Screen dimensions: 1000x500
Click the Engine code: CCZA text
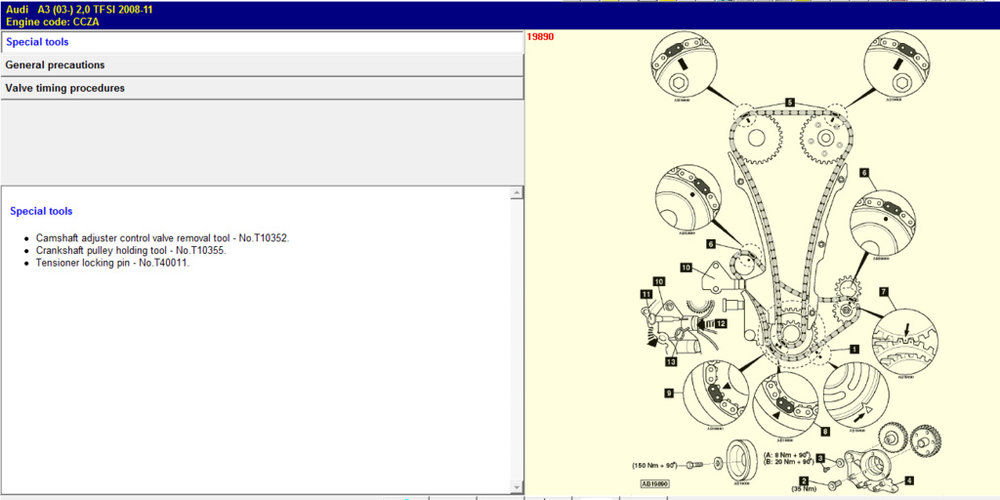(52, 22)
